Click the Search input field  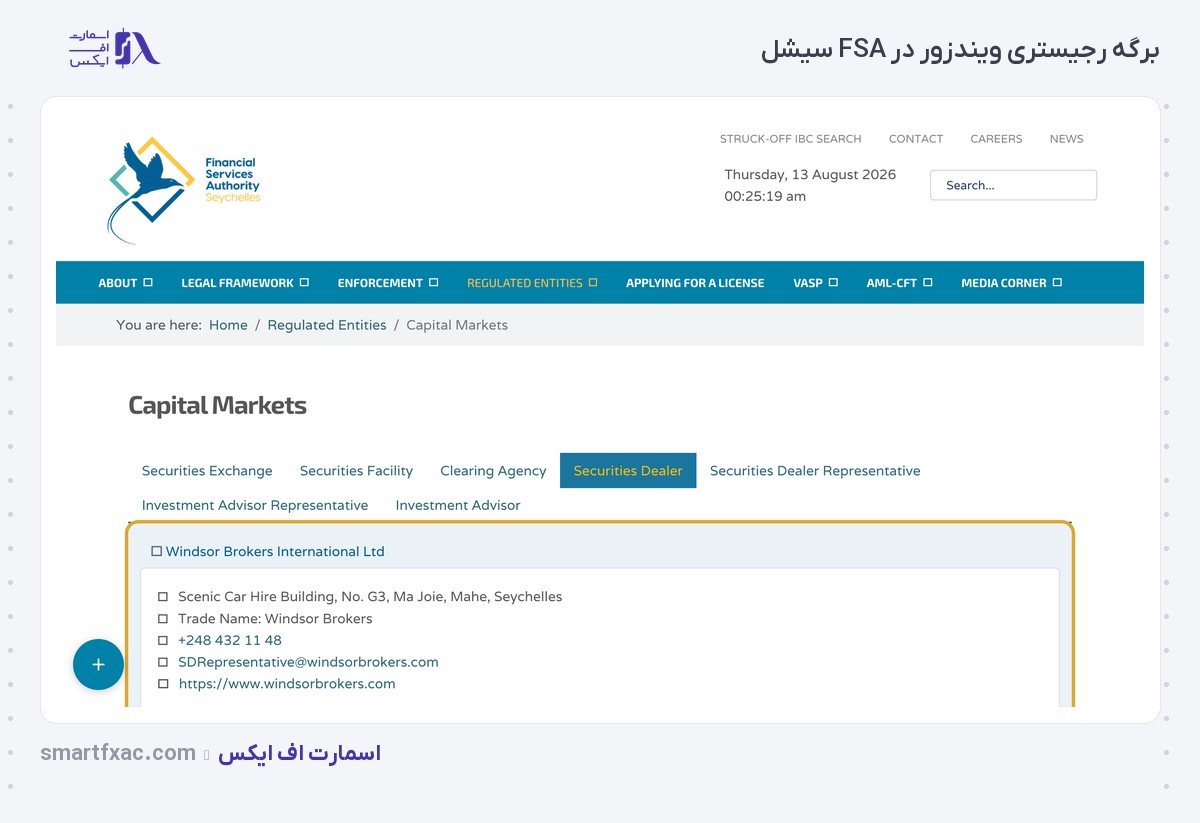1013,185
